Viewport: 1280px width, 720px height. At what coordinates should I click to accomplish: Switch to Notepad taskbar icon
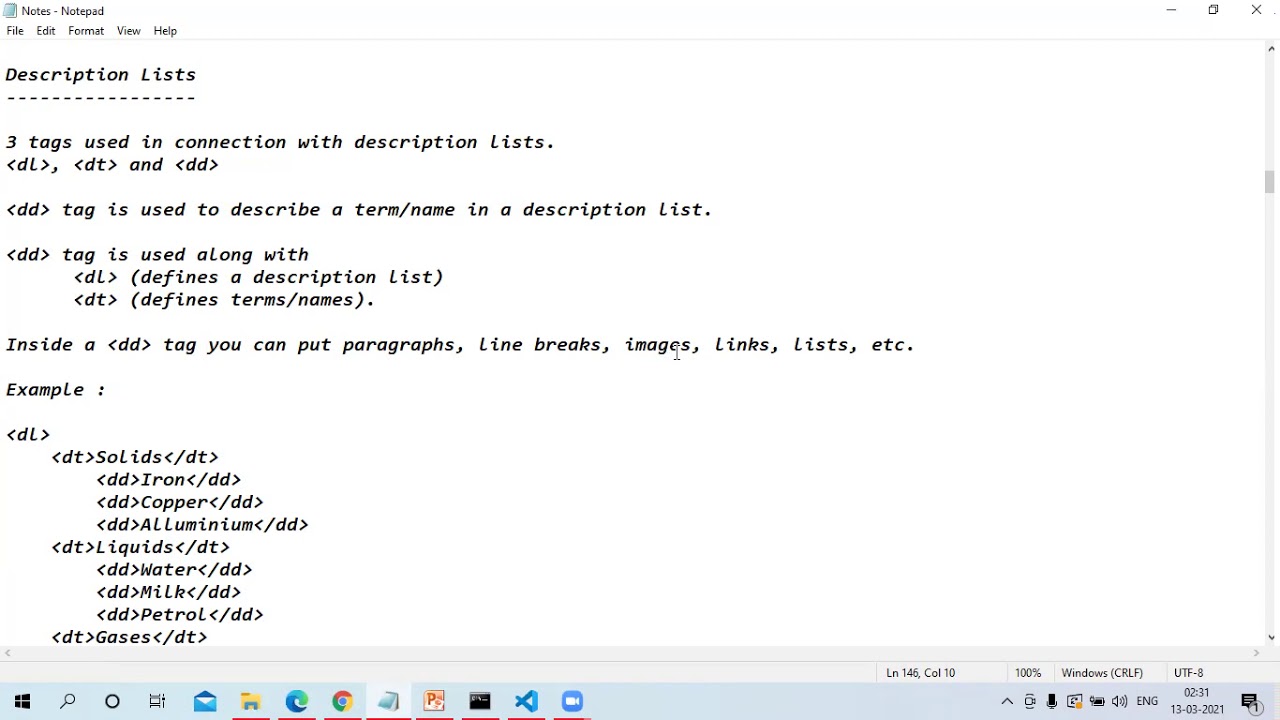pyautogui.click(x=388, y=701)
